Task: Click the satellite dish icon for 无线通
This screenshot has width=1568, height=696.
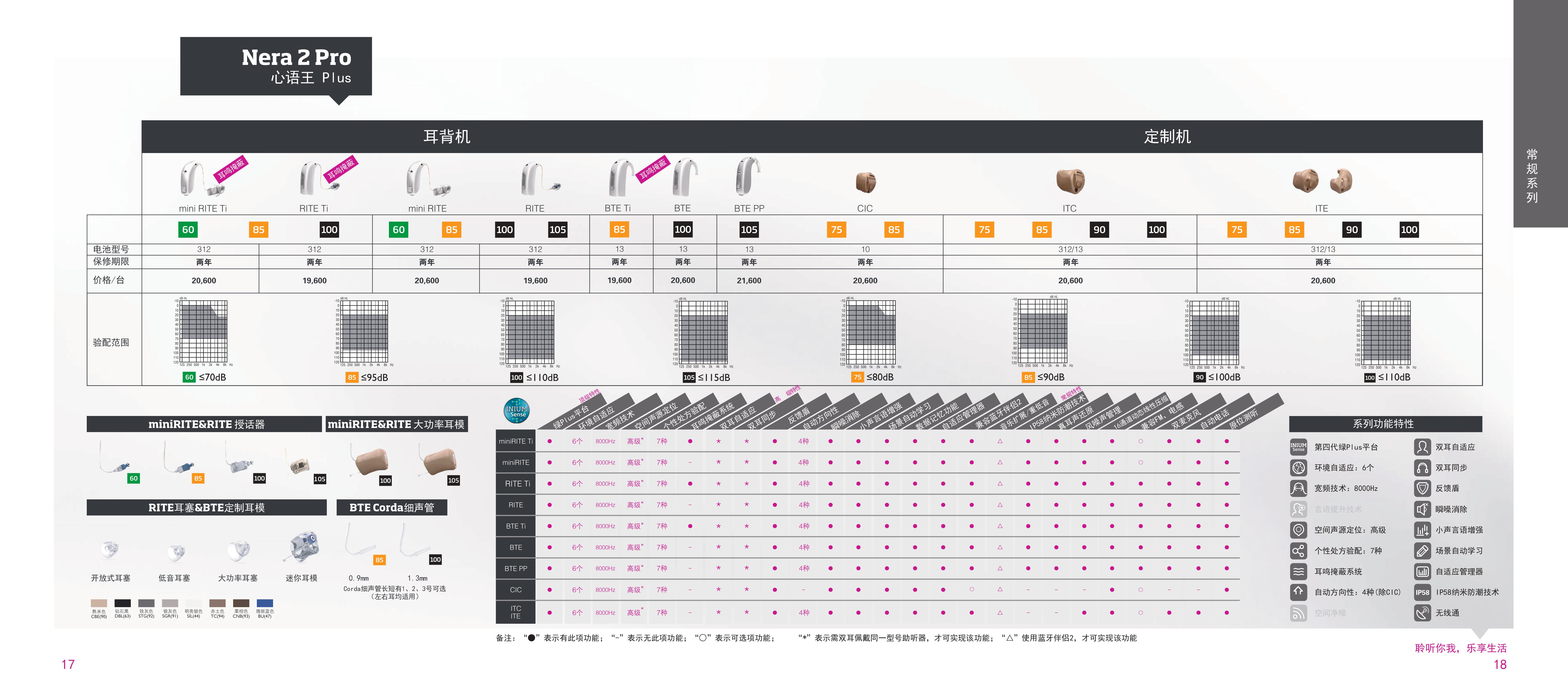Action: [x=1423, y=613]
